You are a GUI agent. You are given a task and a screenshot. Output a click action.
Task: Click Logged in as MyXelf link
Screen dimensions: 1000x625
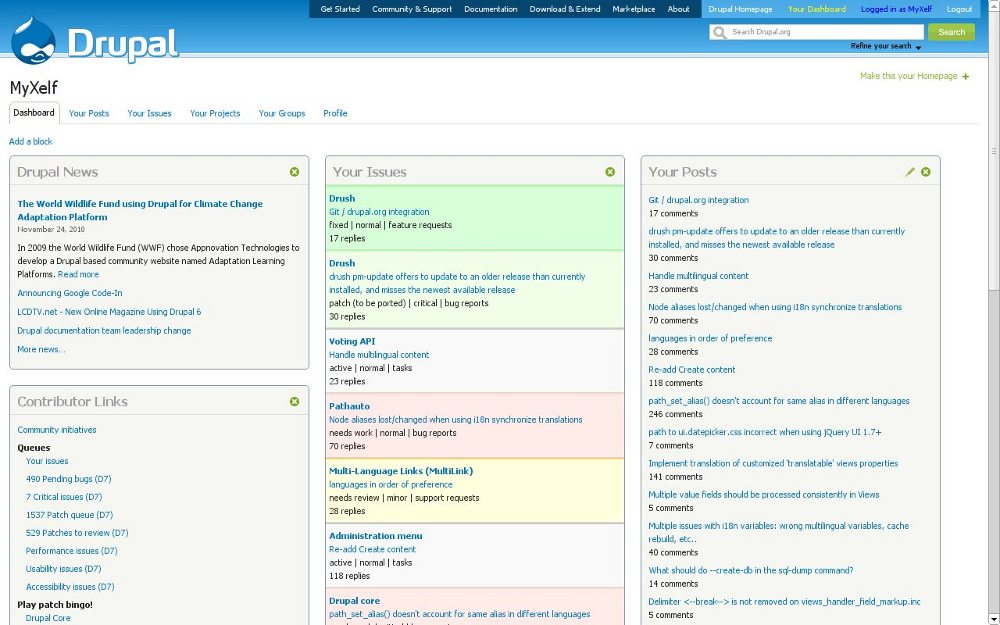(897, 9)
